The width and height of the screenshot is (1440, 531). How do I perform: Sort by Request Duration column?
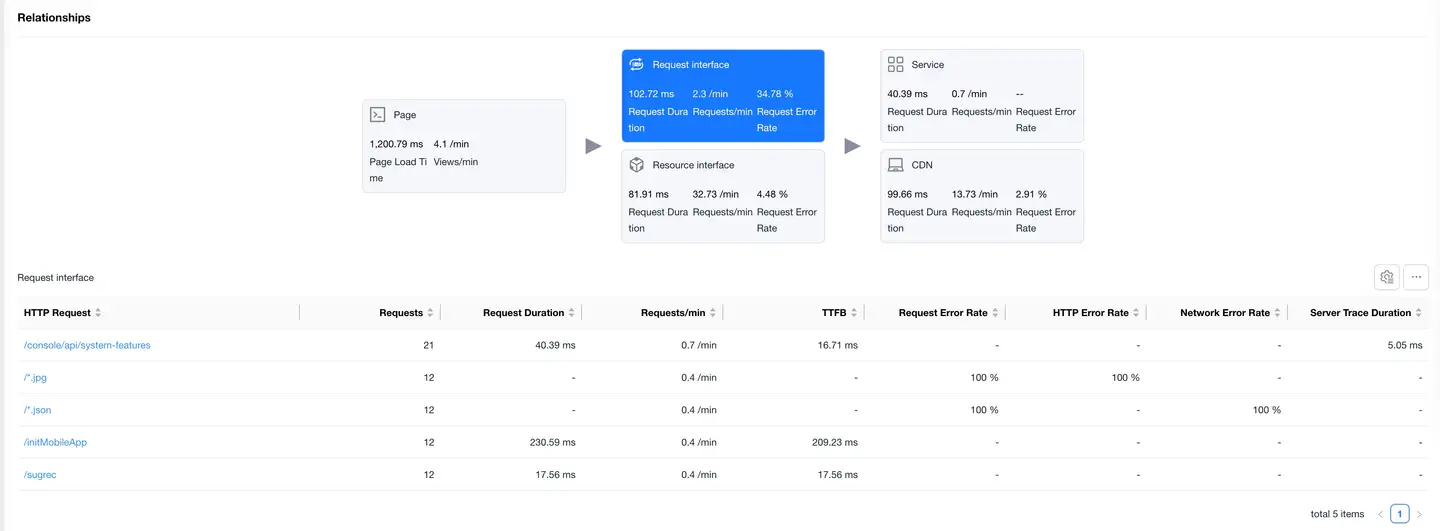click(571, 313)
